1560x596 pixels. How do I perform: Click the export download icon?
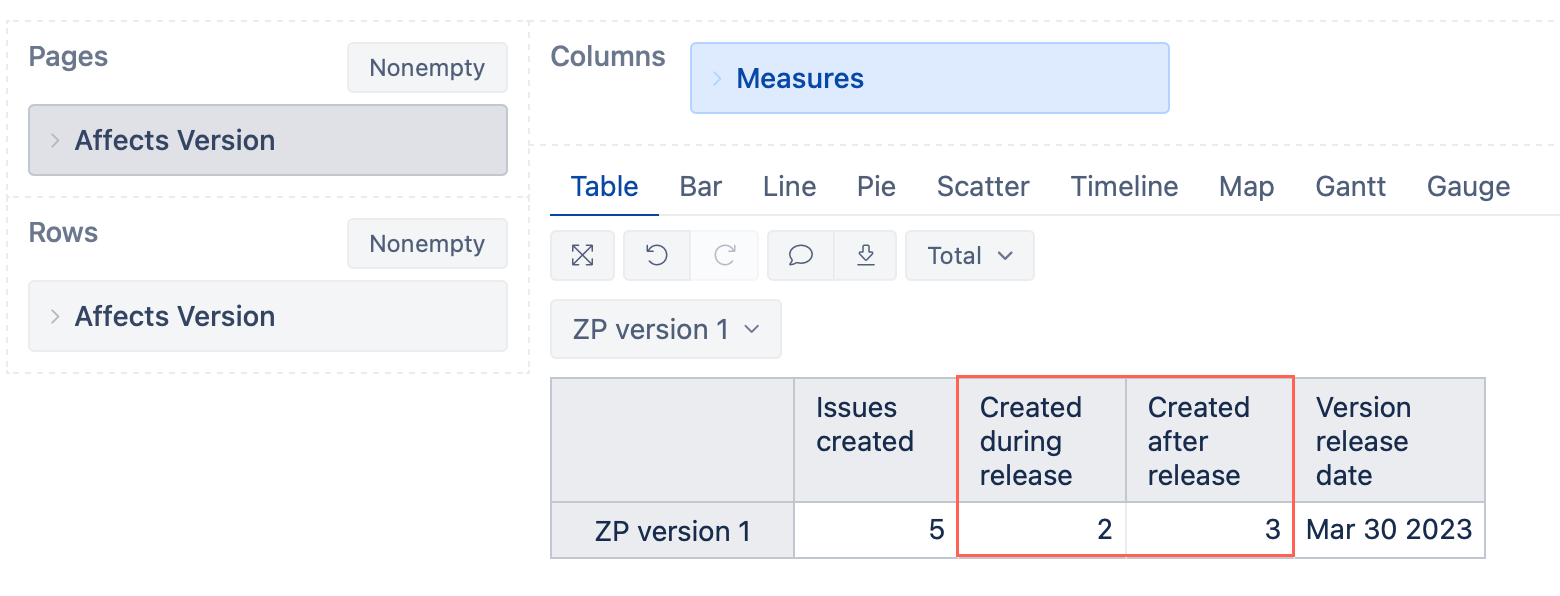point(866,256)
